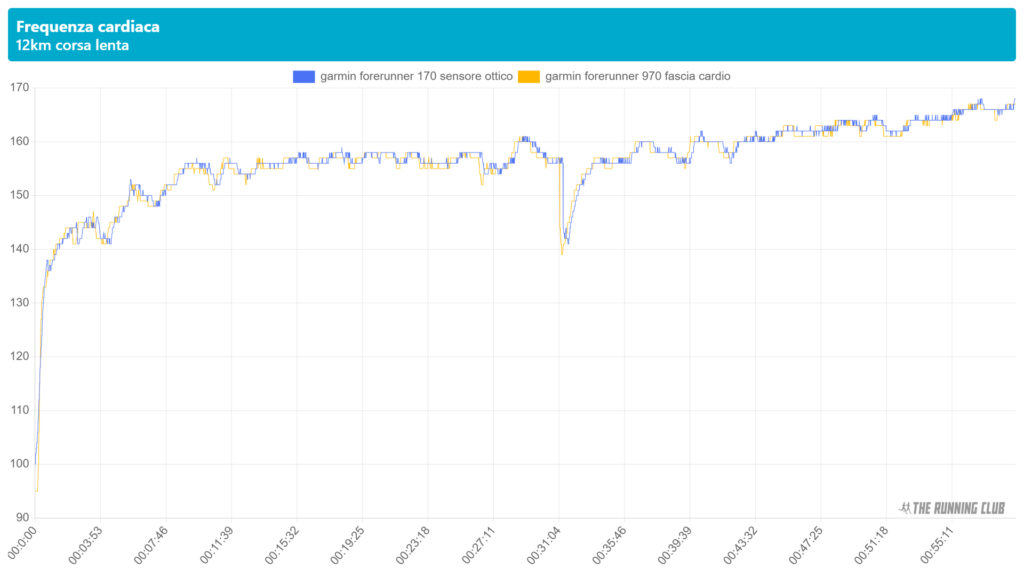This screenshot has width=1024, height=576.
Task: Click the y-axis value 140
Action: coord(20,249)
